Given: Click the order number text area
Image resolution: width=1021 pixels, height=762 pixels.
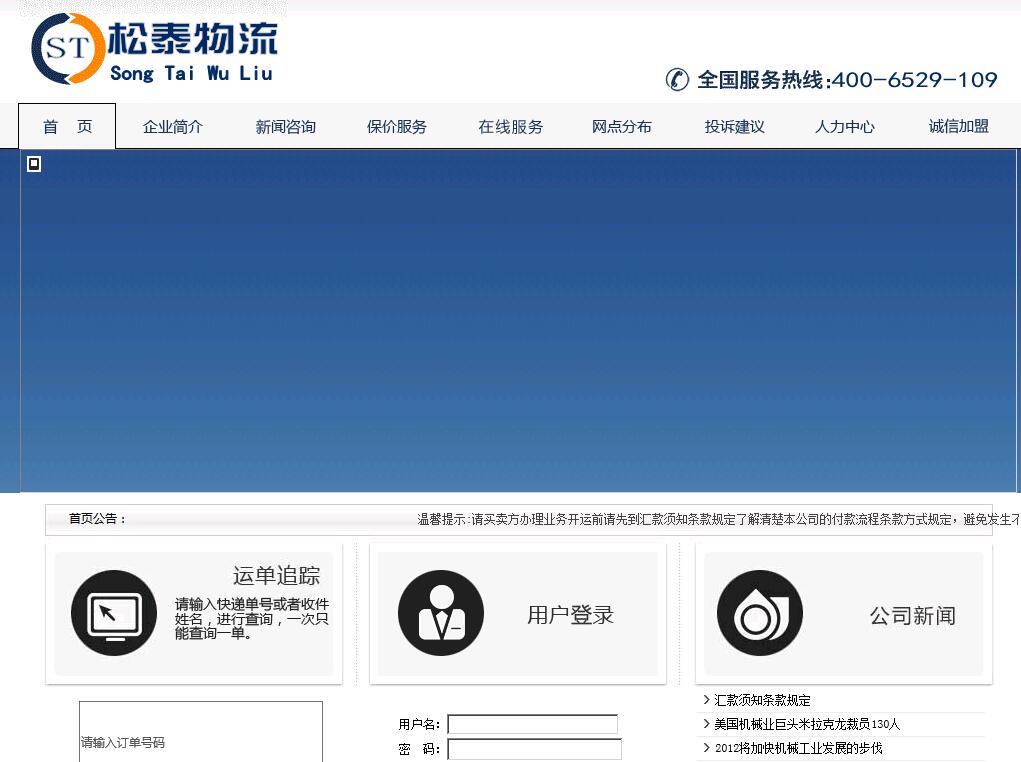Looking at the screenshot, I should (201, 733).
